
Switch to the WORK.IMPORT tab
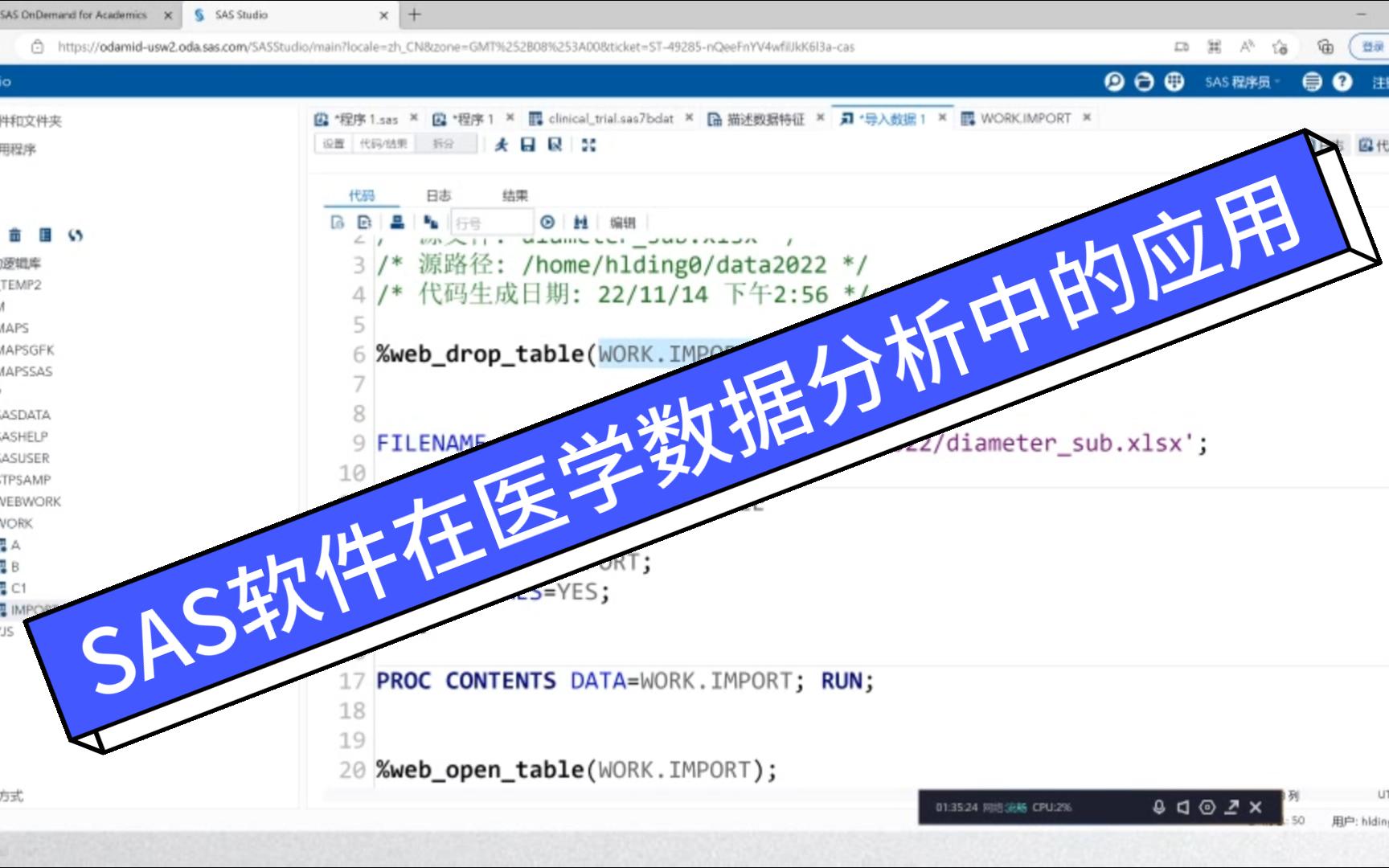tap(1016, 118)
